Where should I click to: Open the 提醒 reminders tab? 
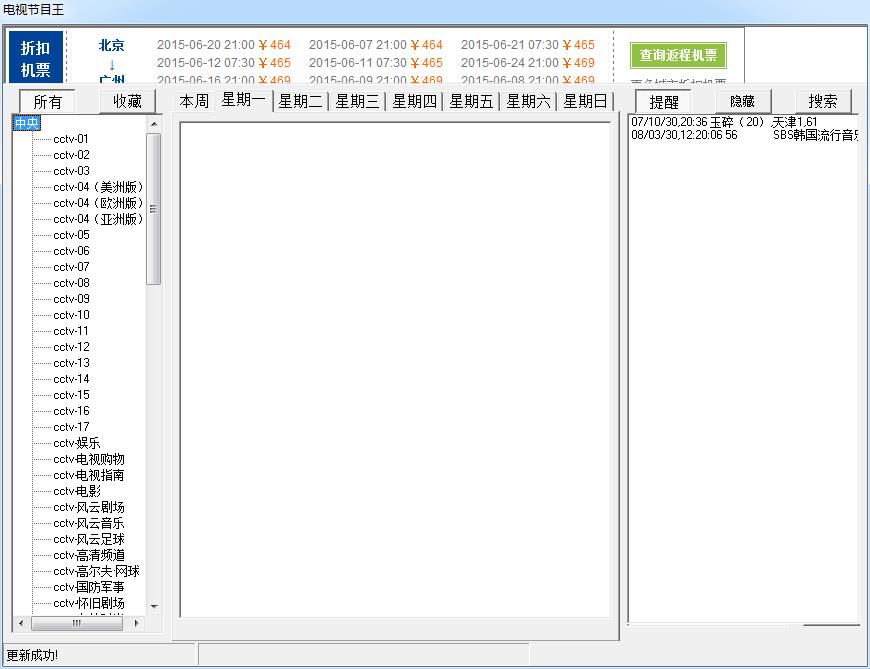pyautogui.click(x=664, y=102)
